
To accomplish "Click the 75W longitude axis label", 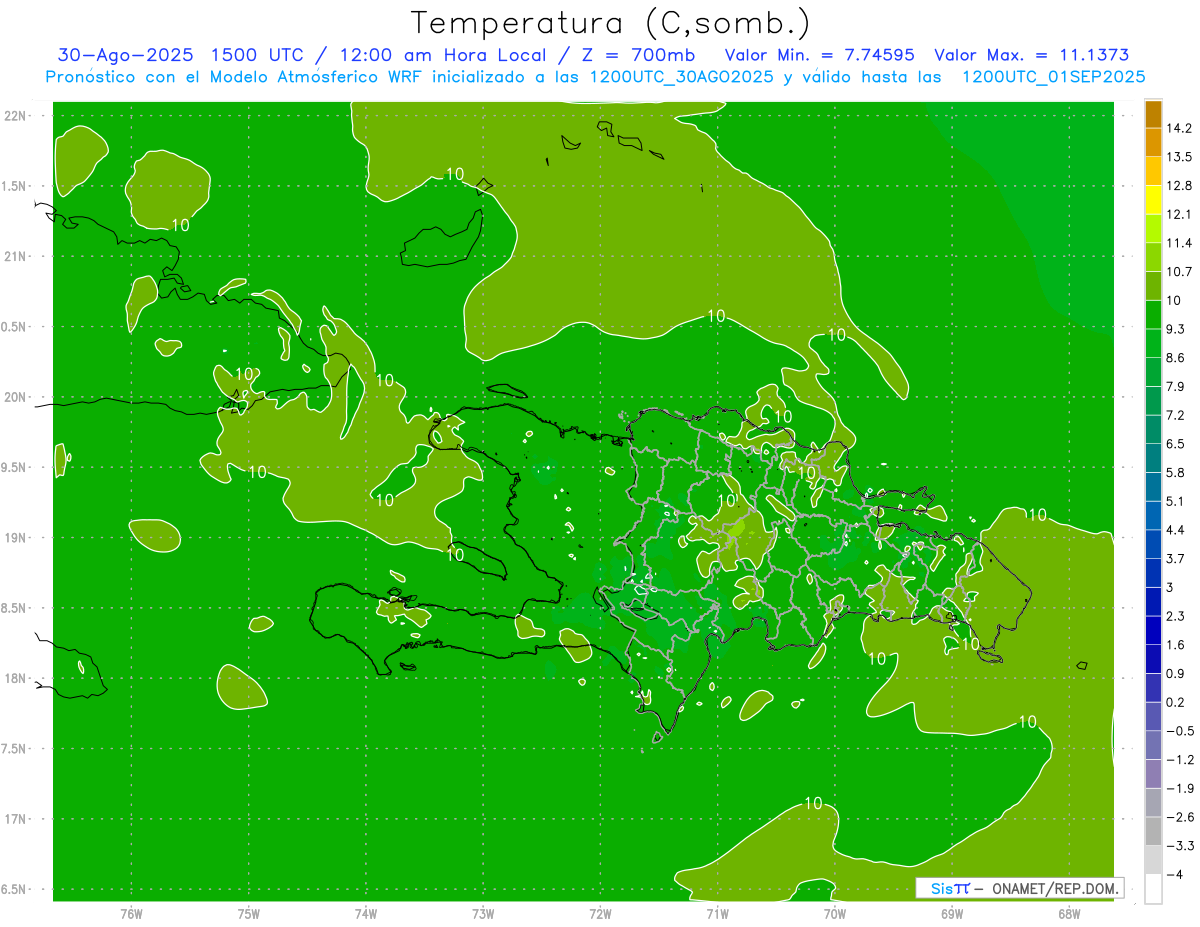I will [249, 913].
